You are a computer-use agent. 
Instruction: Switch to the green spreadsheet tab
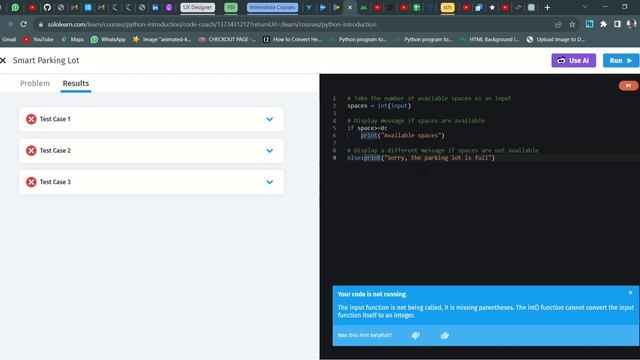pos(416,7)
